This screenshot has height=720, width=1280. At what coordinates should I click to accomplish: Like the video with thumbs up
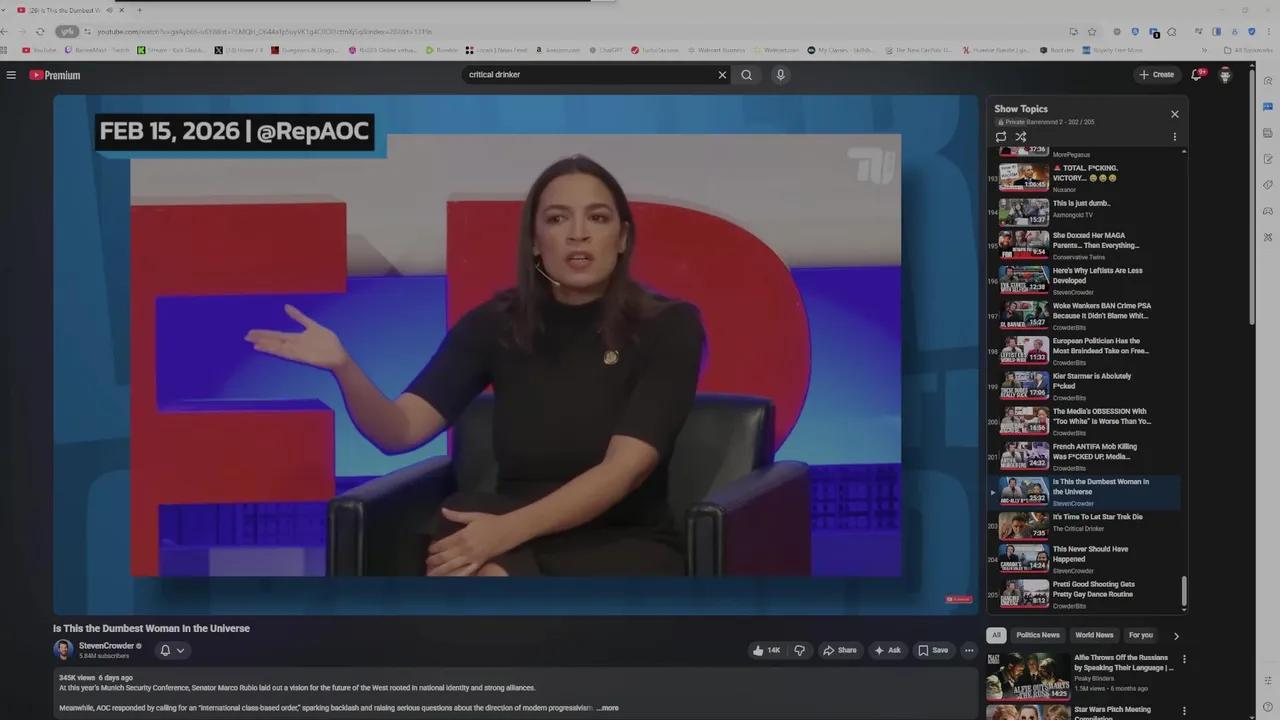coord(766,650)
